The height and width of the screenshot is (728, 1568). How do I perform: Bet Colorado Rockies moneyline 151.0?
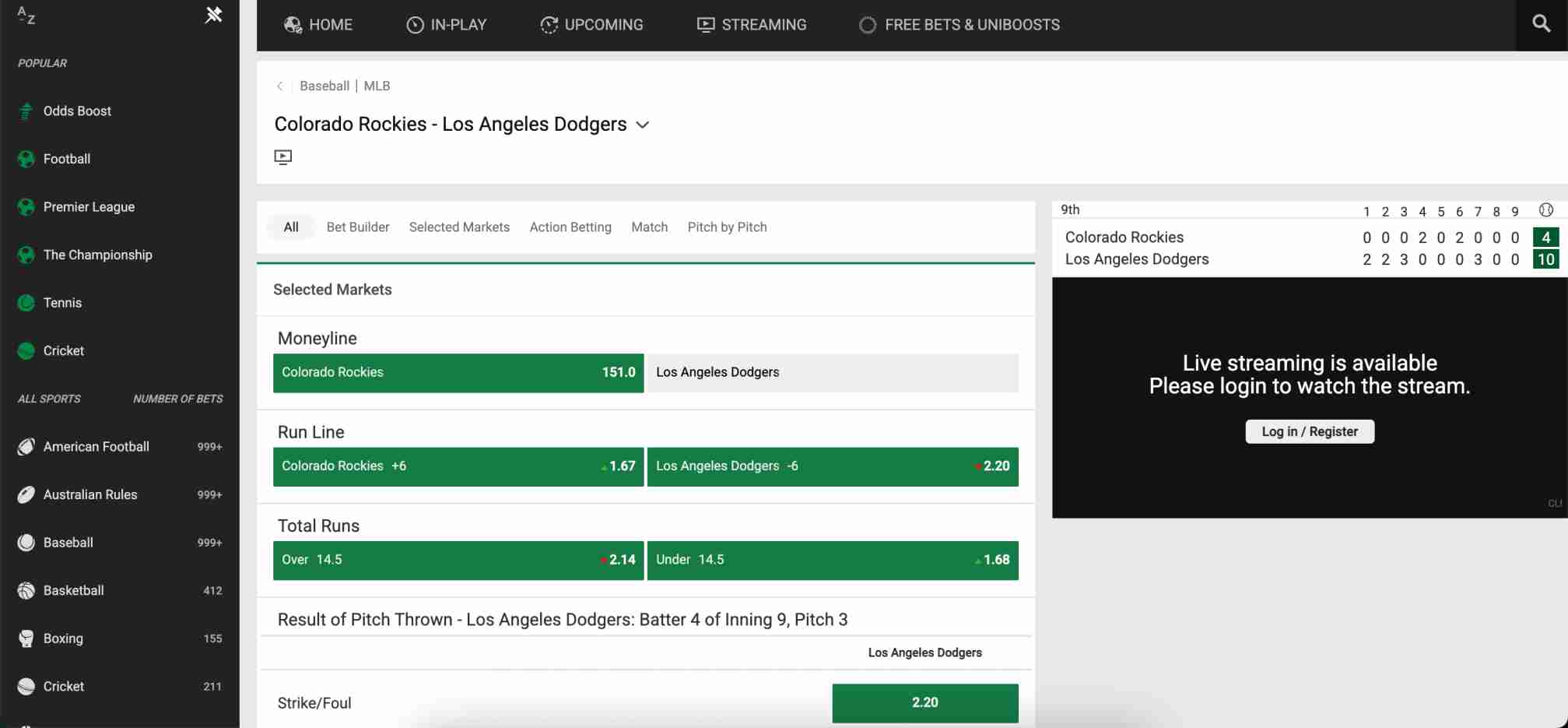(458, 373)
